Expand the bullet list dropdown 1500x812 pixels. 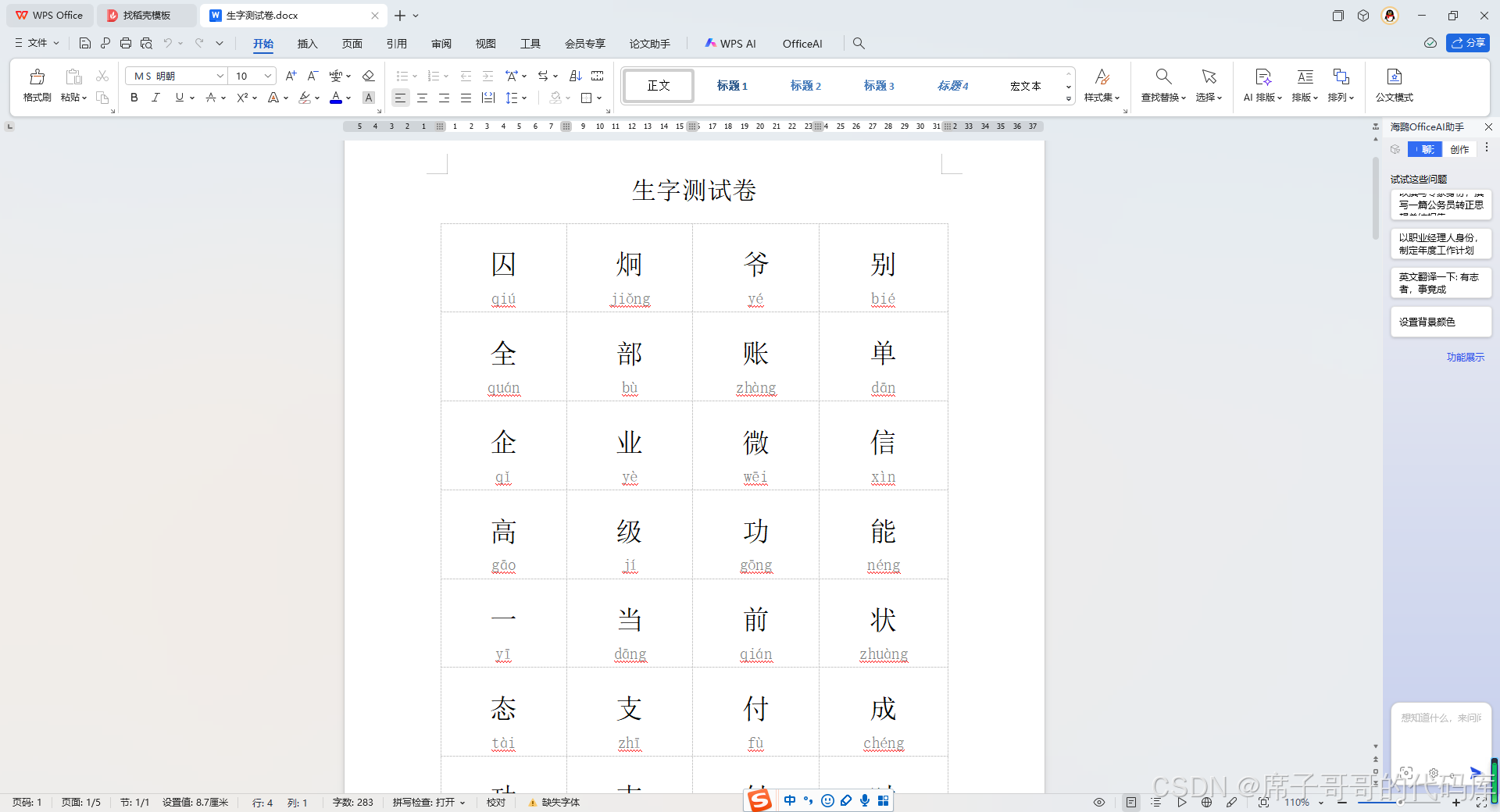pos(415,77)
